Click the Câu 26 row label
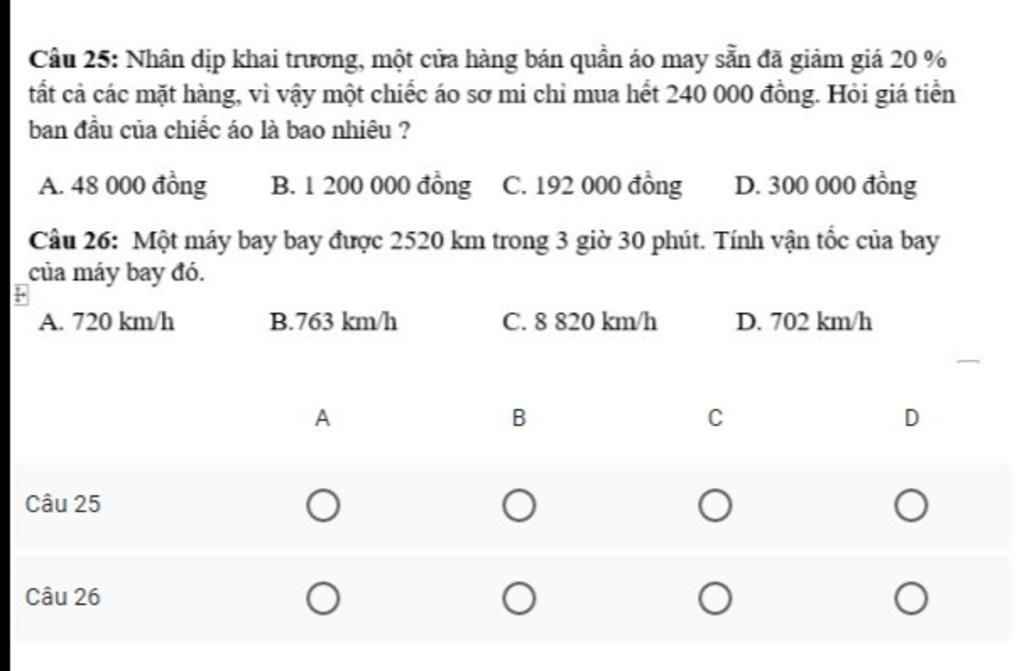1024x671 pixels. [64, 598]
